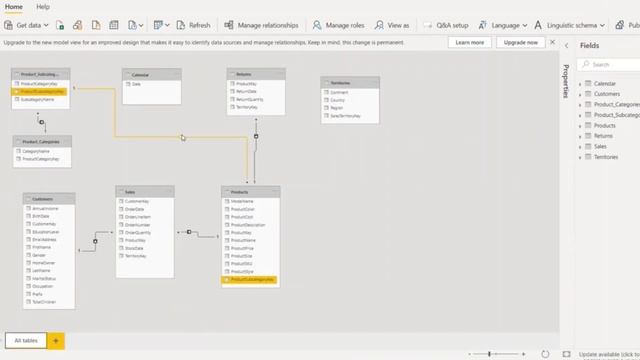Click the SQL Server source icon
This screenshot has width=640, height=360.
(96, 25)
